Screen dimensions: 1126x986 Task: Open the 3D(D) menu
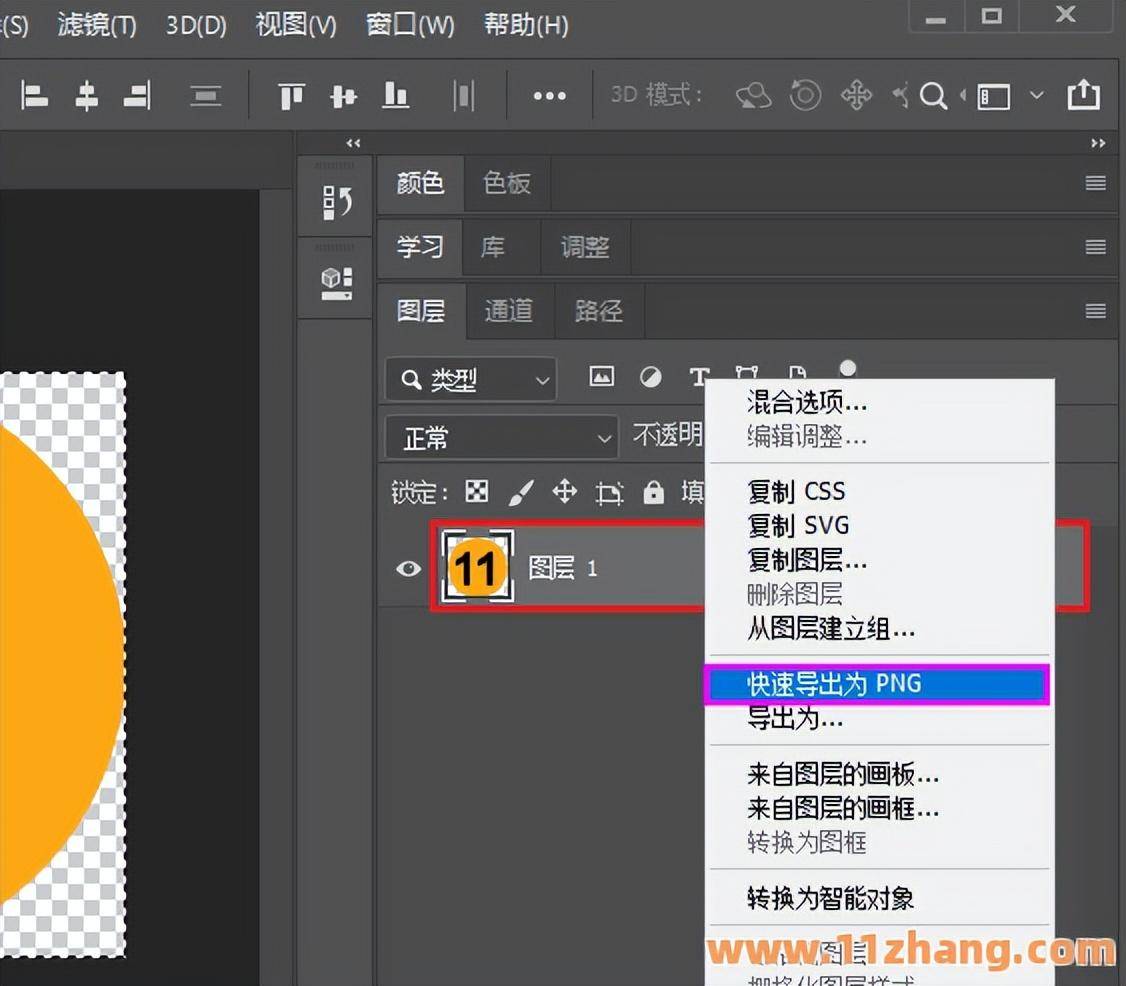tap(196, 25)
